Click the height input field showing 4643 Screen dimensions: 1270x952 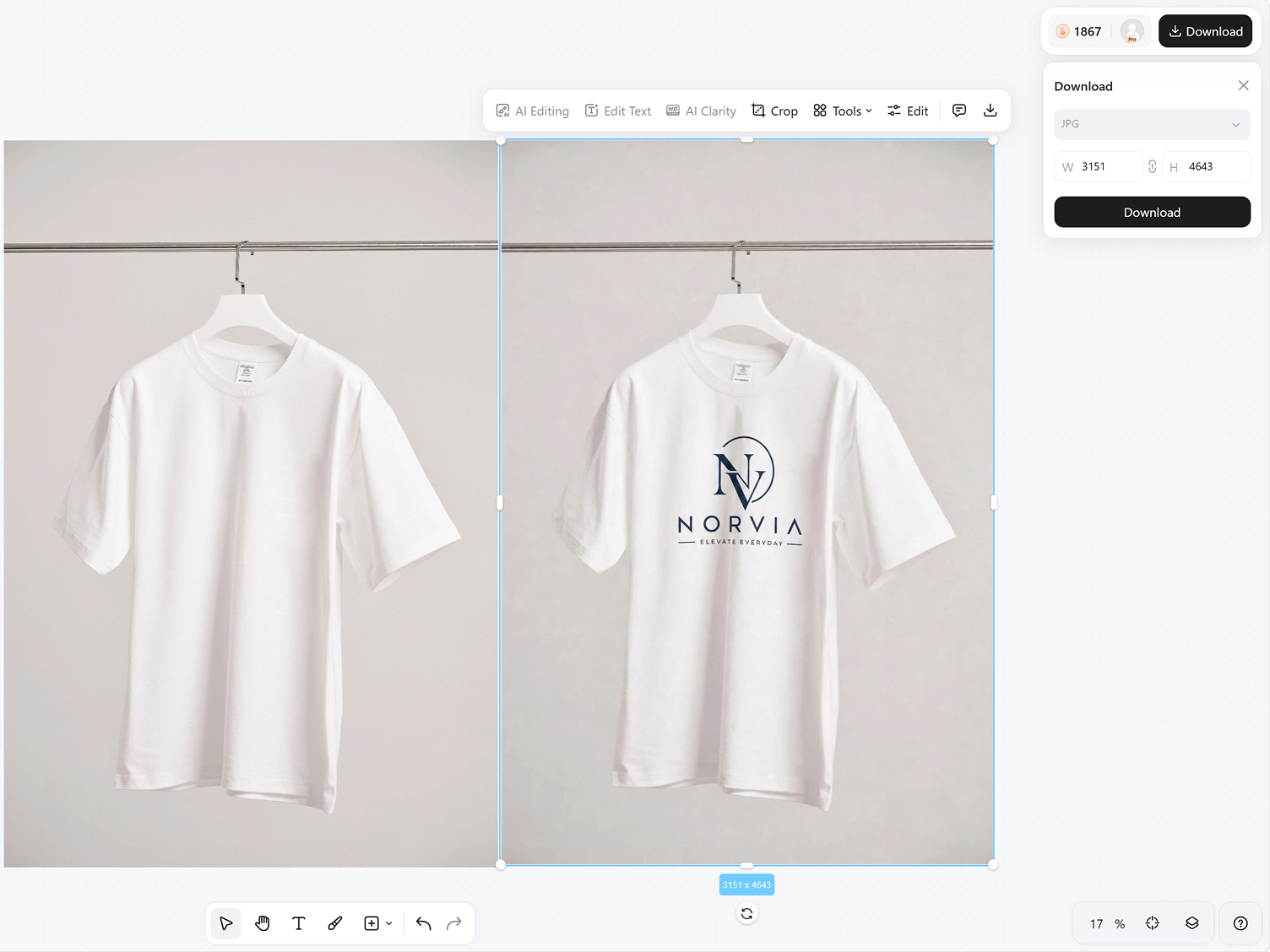click(1206, 166)
